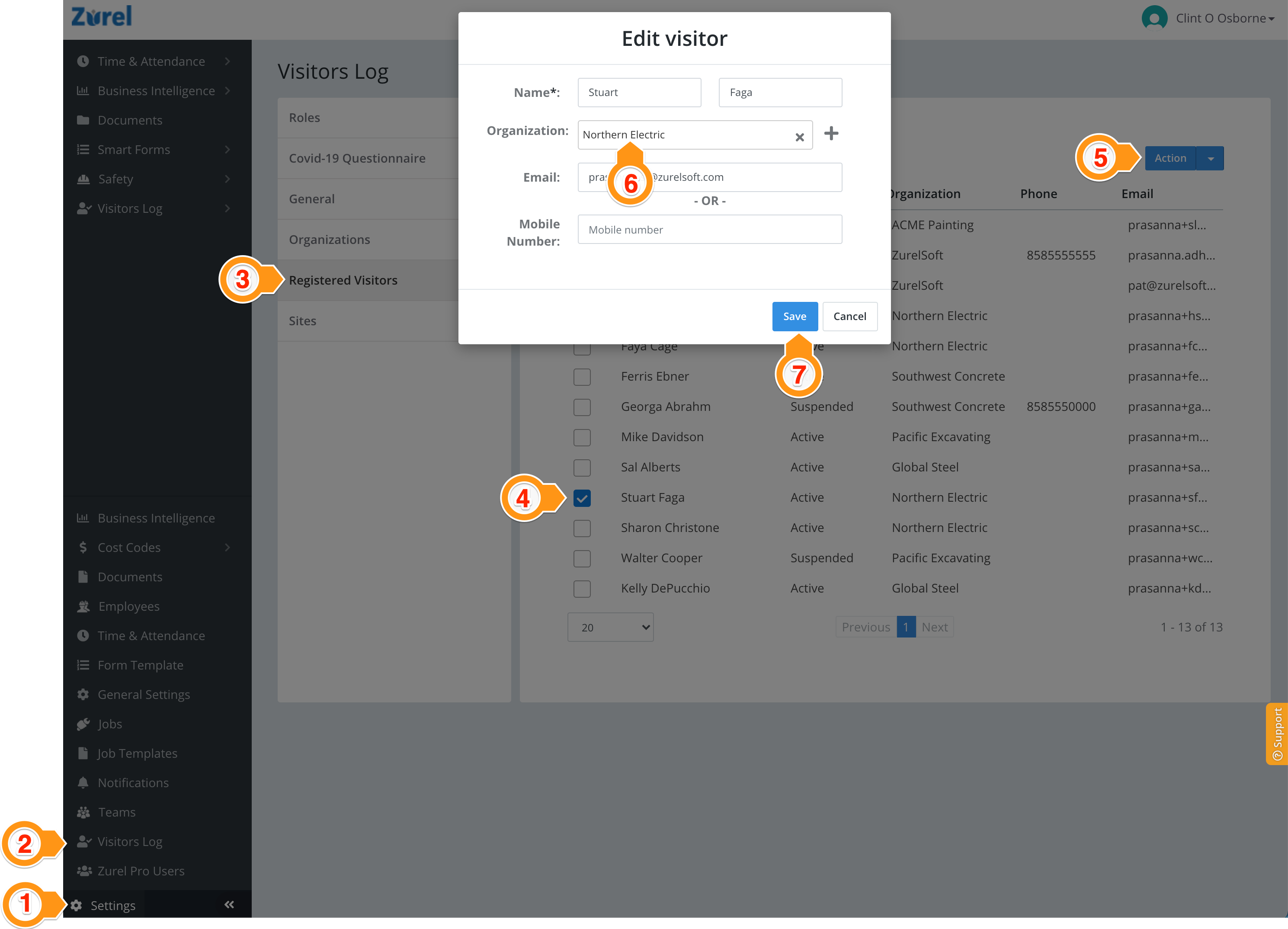Open the Roles tab

coord(368,118)
